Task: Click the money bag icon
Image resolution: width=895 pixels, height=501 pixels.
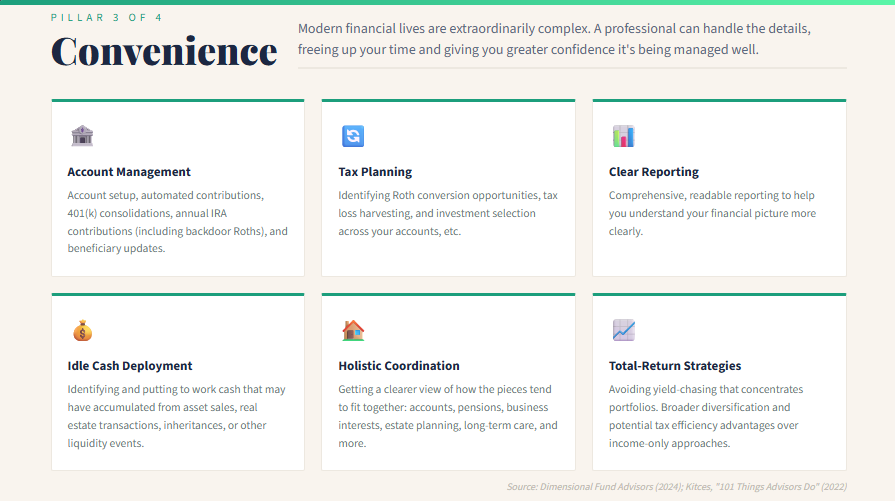Action: (82, 330)
